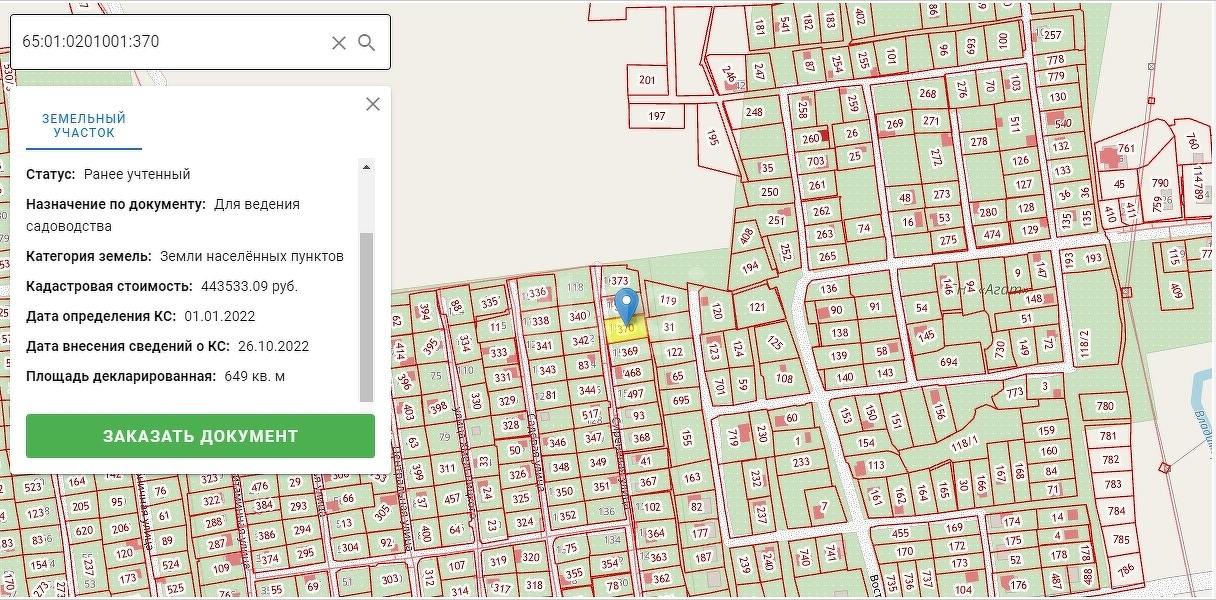Screen dimensions: 1216x600
Task: Click parcel 695 on the map
Action: [681, 400]
